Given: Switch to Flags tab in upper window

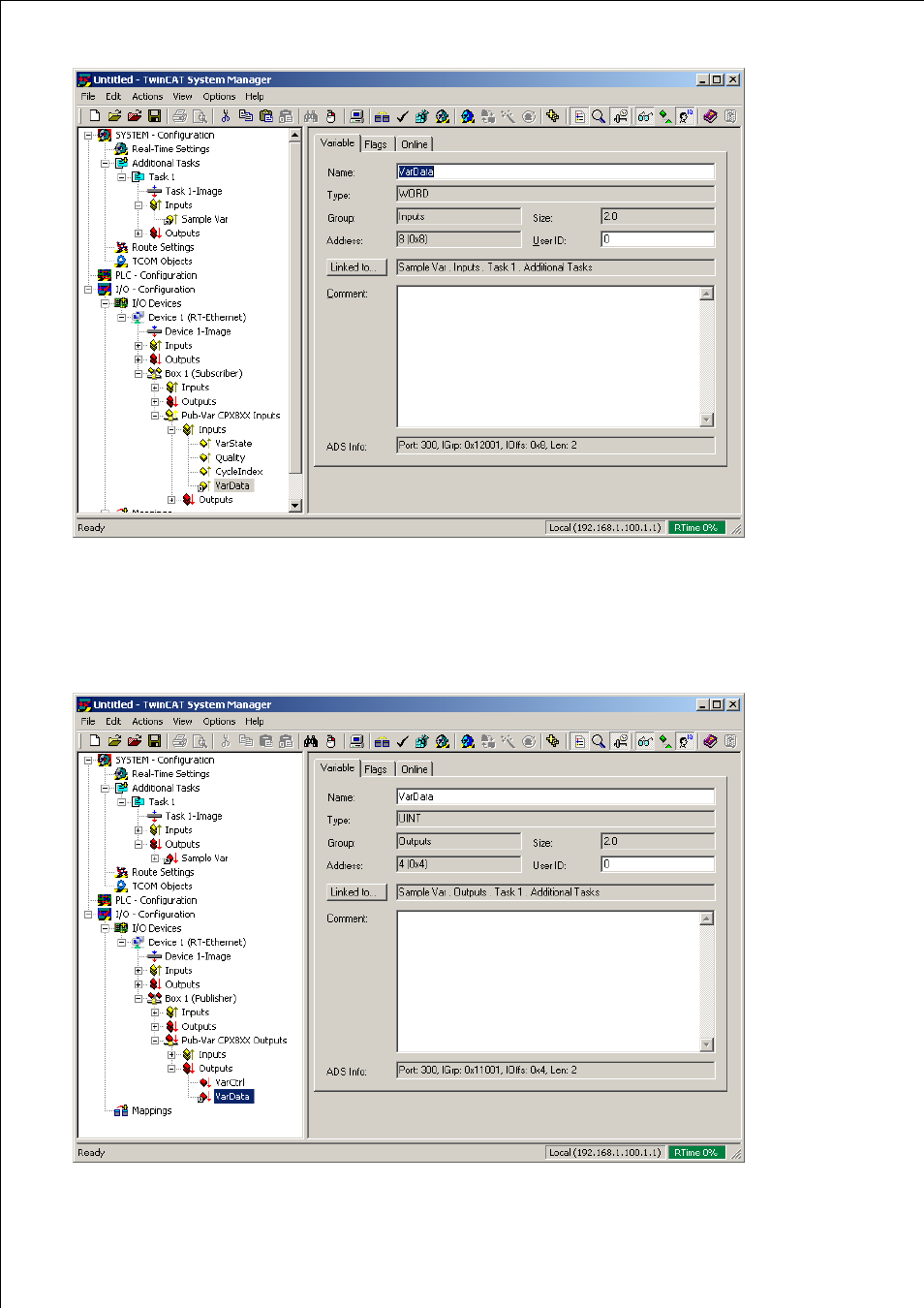Looking at the screenshot, I should point(376,144).
